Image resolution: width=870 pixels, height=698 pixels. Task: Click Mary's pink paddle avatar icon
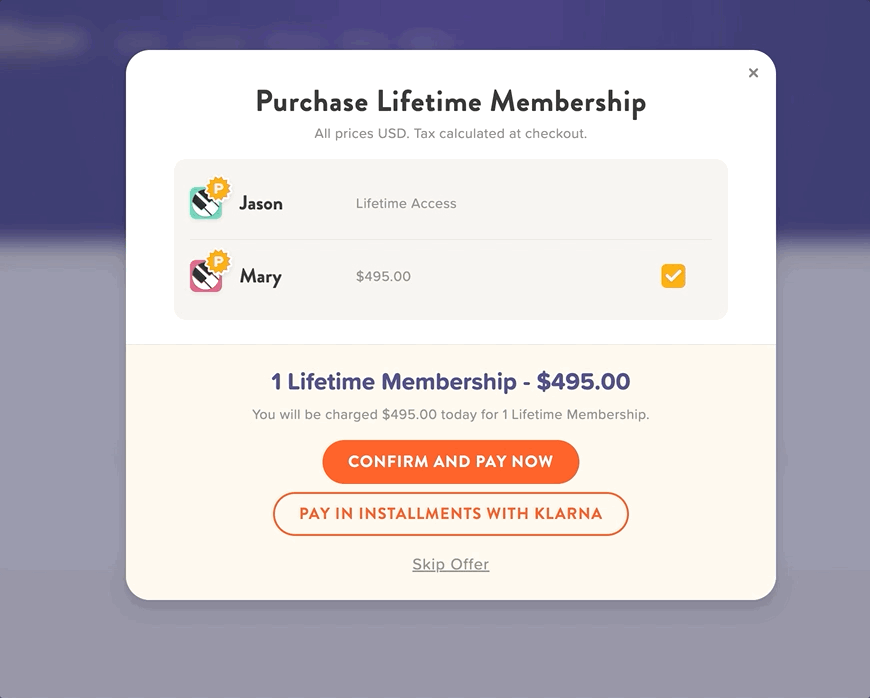pyautogui.click(x=205, y=278)
